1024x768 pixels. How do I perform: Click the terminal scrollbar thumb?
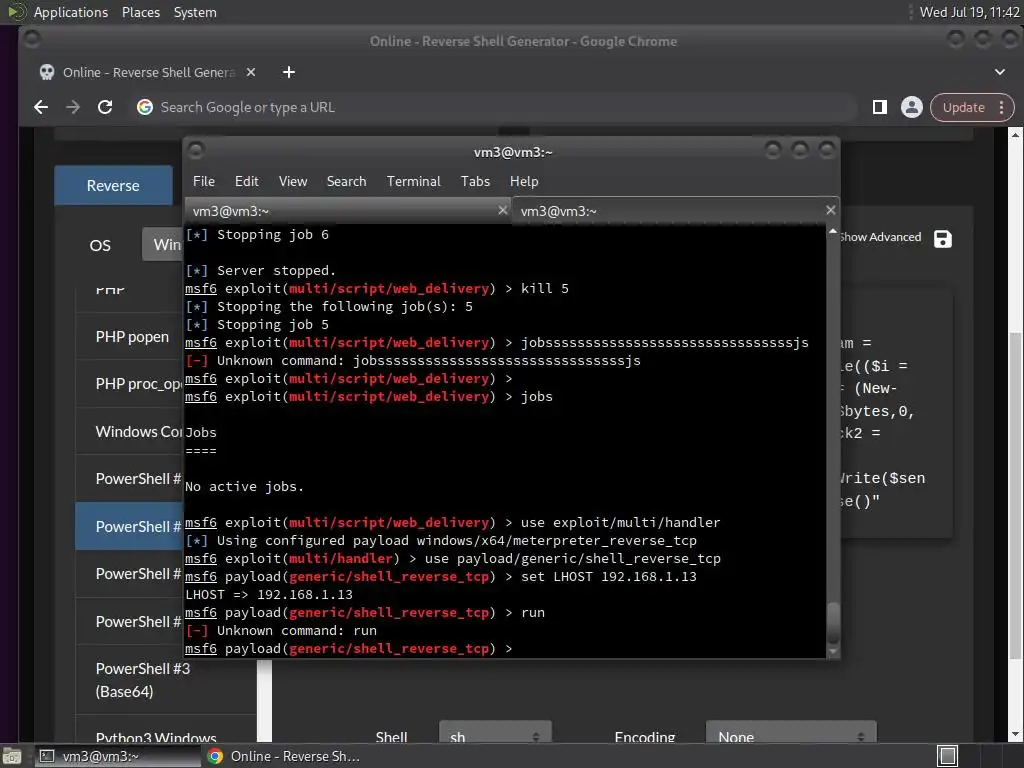[x=833, y=622]
